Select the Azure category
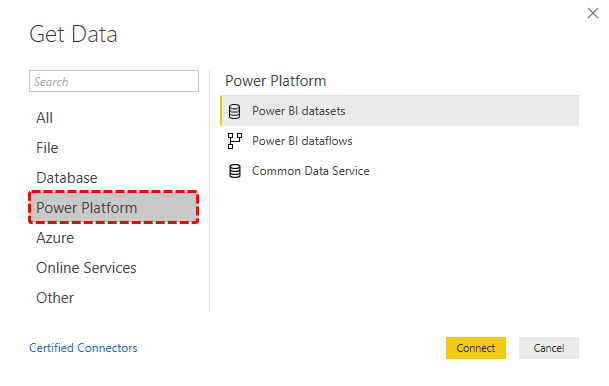Screen dimensions: 609x386 click(55, 238)
